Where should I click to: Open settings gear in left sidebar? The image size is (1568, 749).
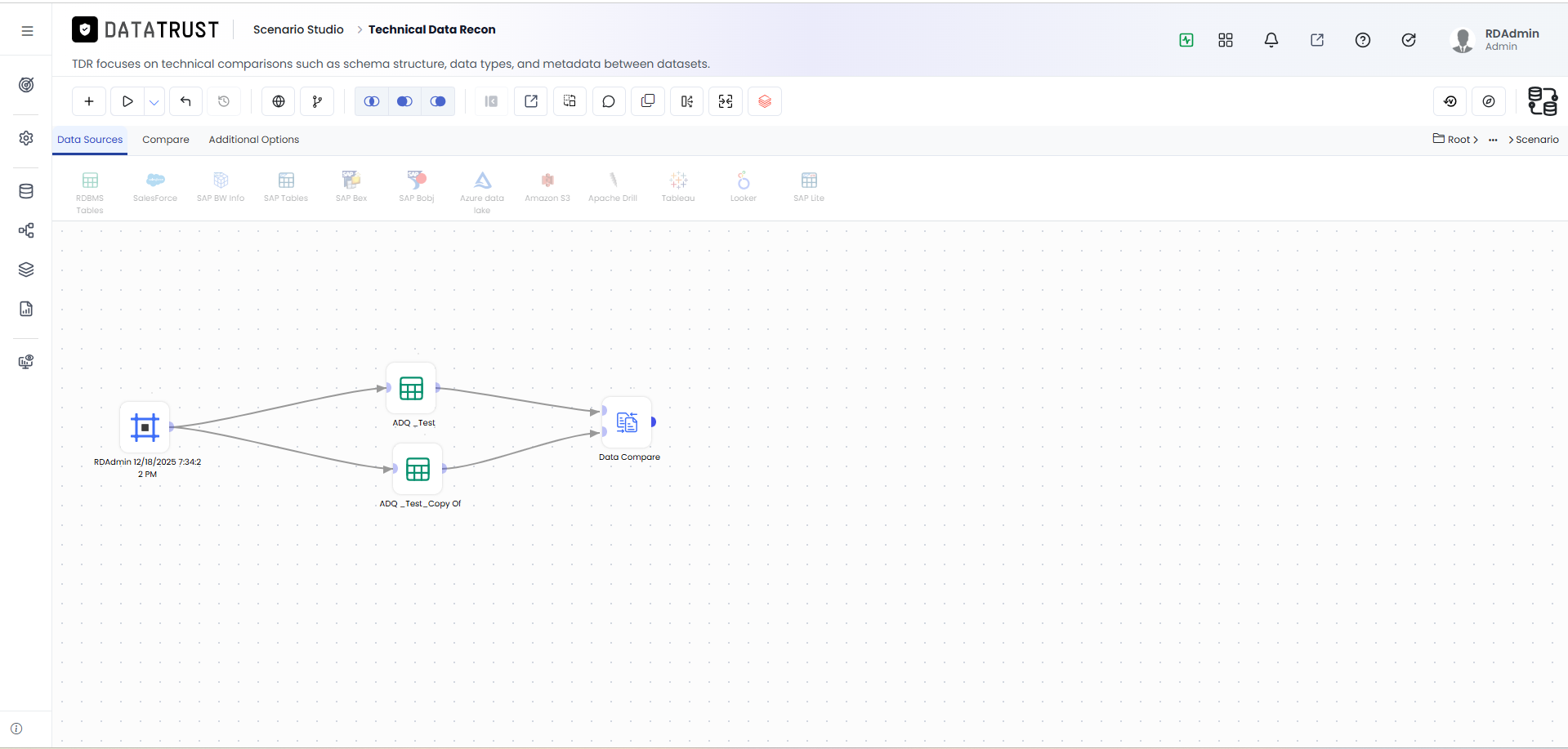26,138
